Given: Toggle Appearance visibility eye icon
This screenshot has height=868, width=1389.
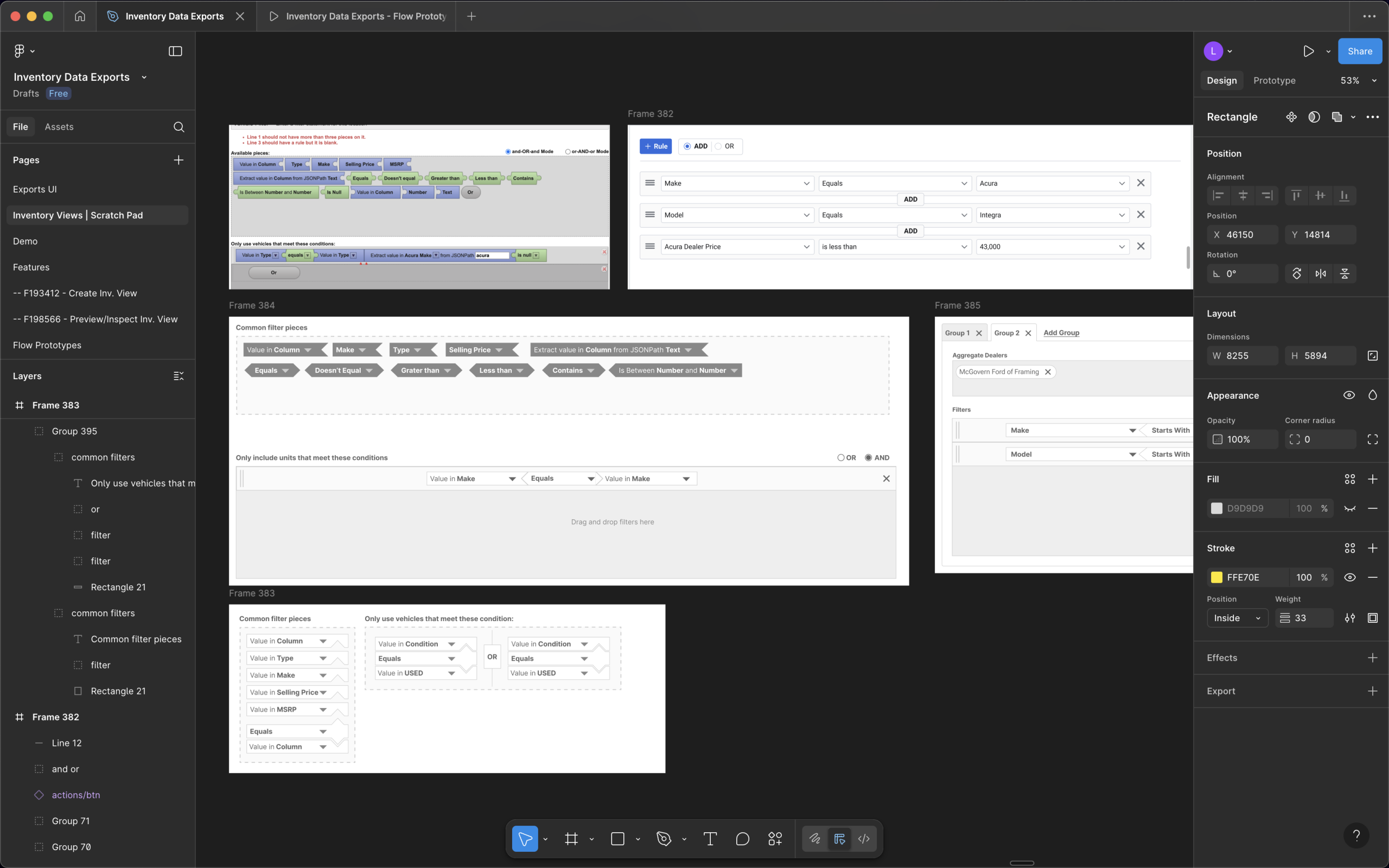Looking at the screenshot, I should [1349, 395].
